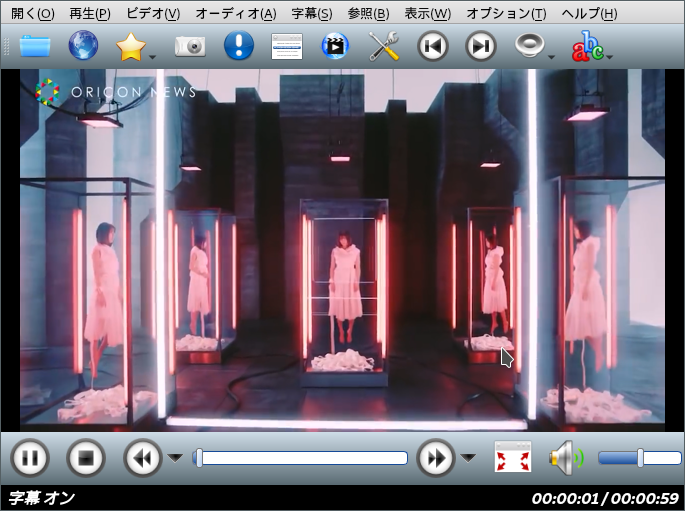
Task: Mute audio with the speaker icon
Action: pyautogui.click(x=566, y=458)
